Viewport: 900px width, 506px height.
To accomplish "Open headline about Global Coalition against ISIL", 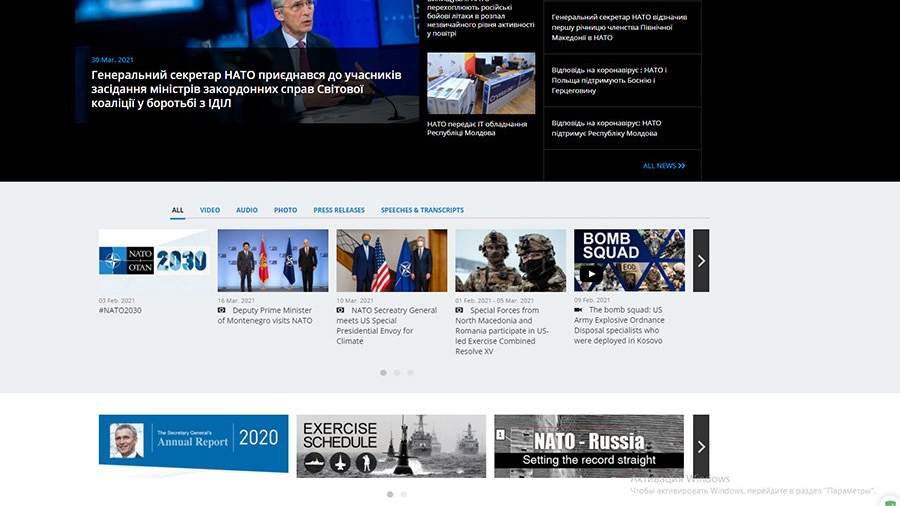I will click(246, 89).
